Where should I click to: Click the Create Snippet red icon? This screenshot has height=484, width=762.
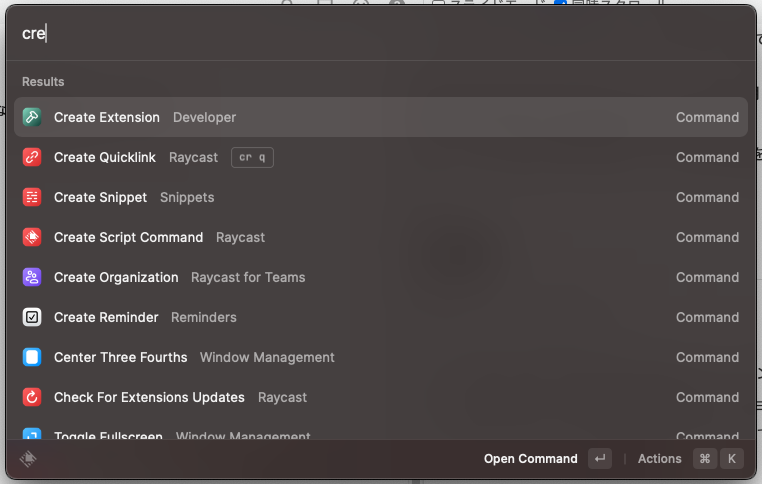[x=32, y=197]
